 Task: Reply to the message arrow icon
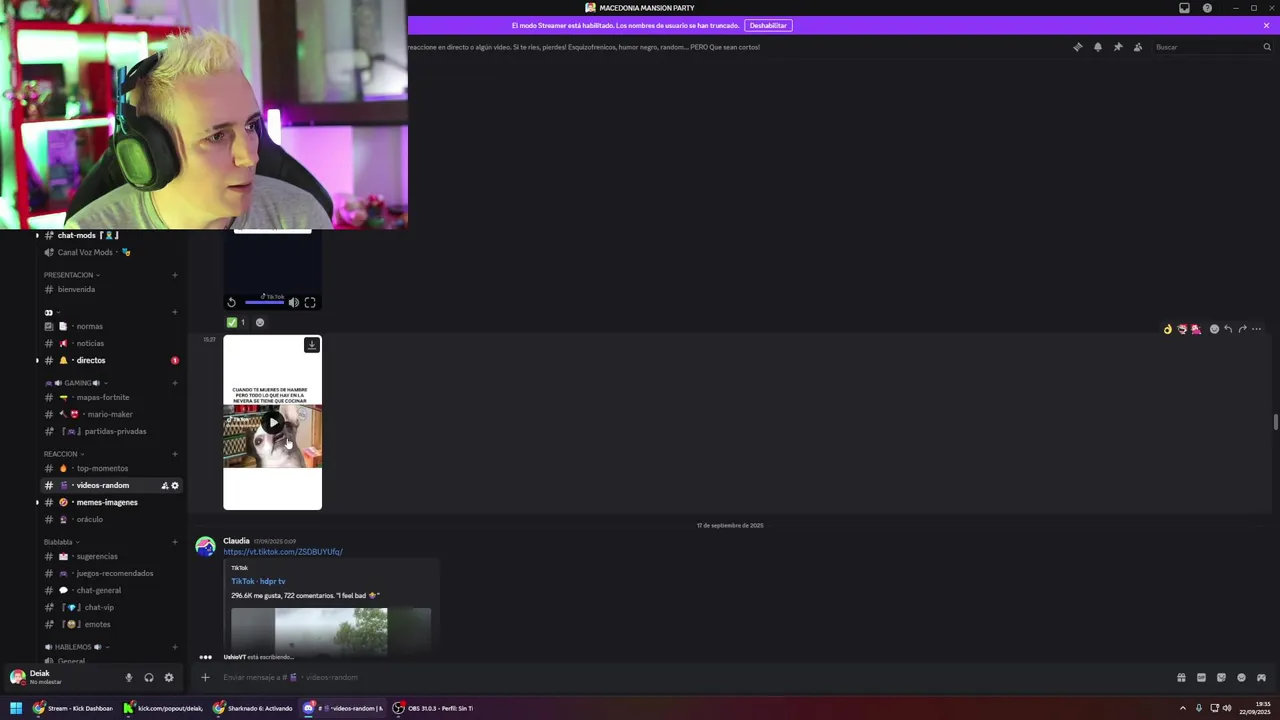(1228, 329)
